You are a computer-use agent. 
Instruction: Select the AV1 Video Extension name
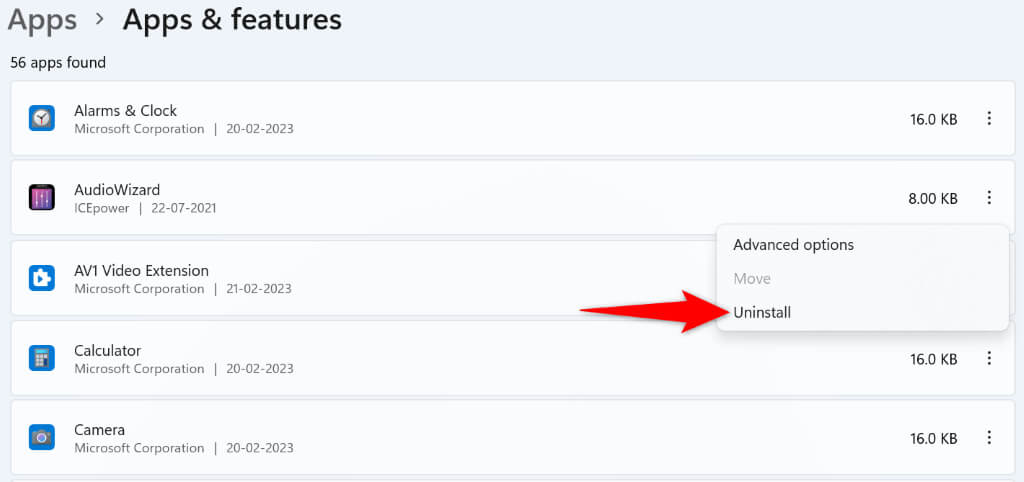[x=141, y=270]
